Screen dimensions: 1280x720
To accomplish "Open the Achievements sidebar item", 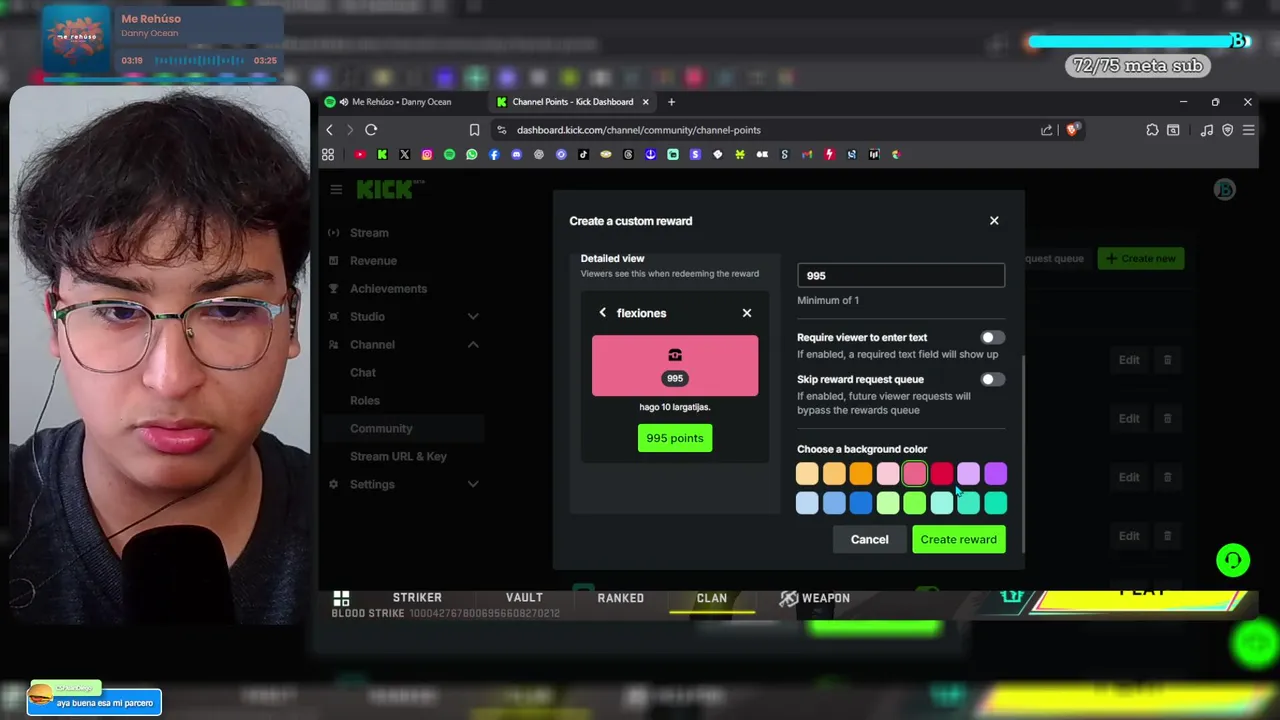I will [388, 289].
